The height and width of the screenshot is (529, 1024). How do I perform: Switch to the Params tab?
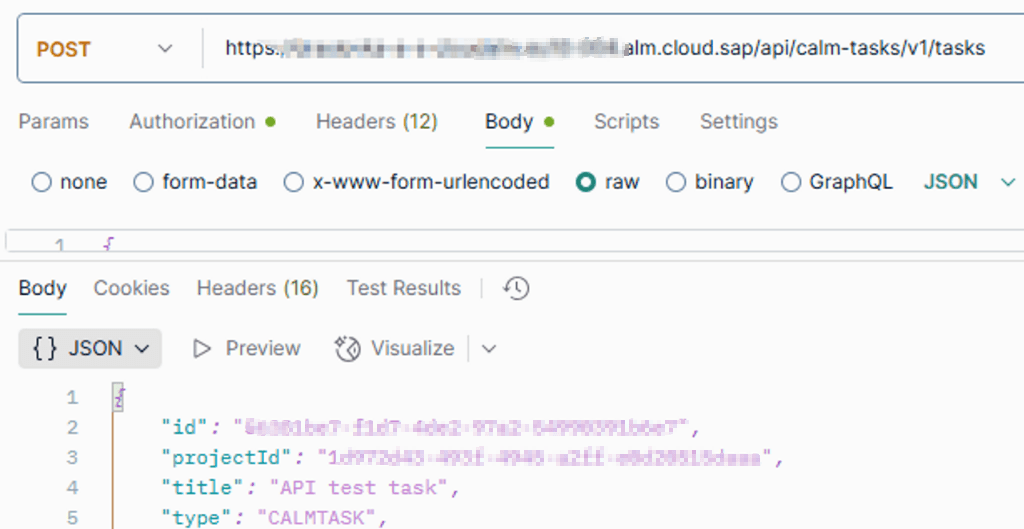54,121
